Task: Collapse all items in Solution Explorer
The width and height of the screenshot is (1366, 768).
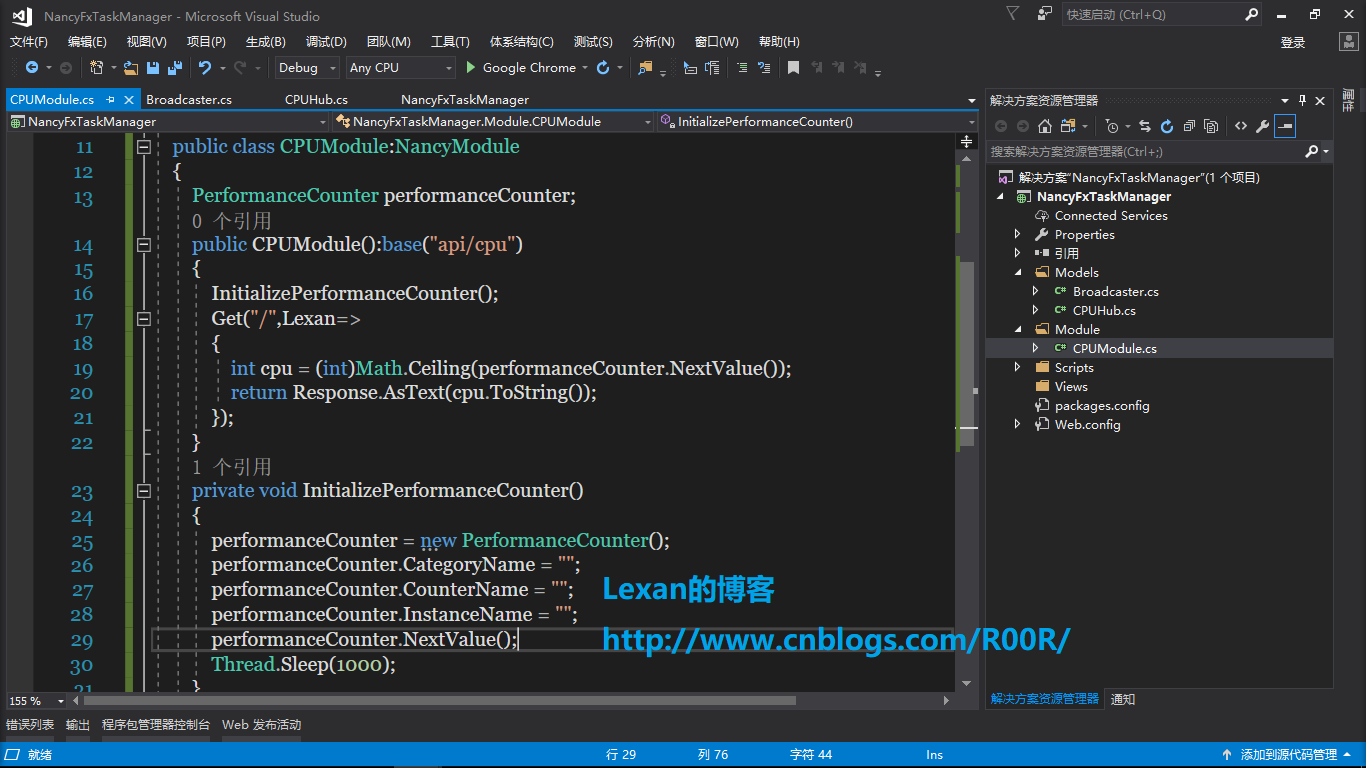Action: tap(1189, 126)
